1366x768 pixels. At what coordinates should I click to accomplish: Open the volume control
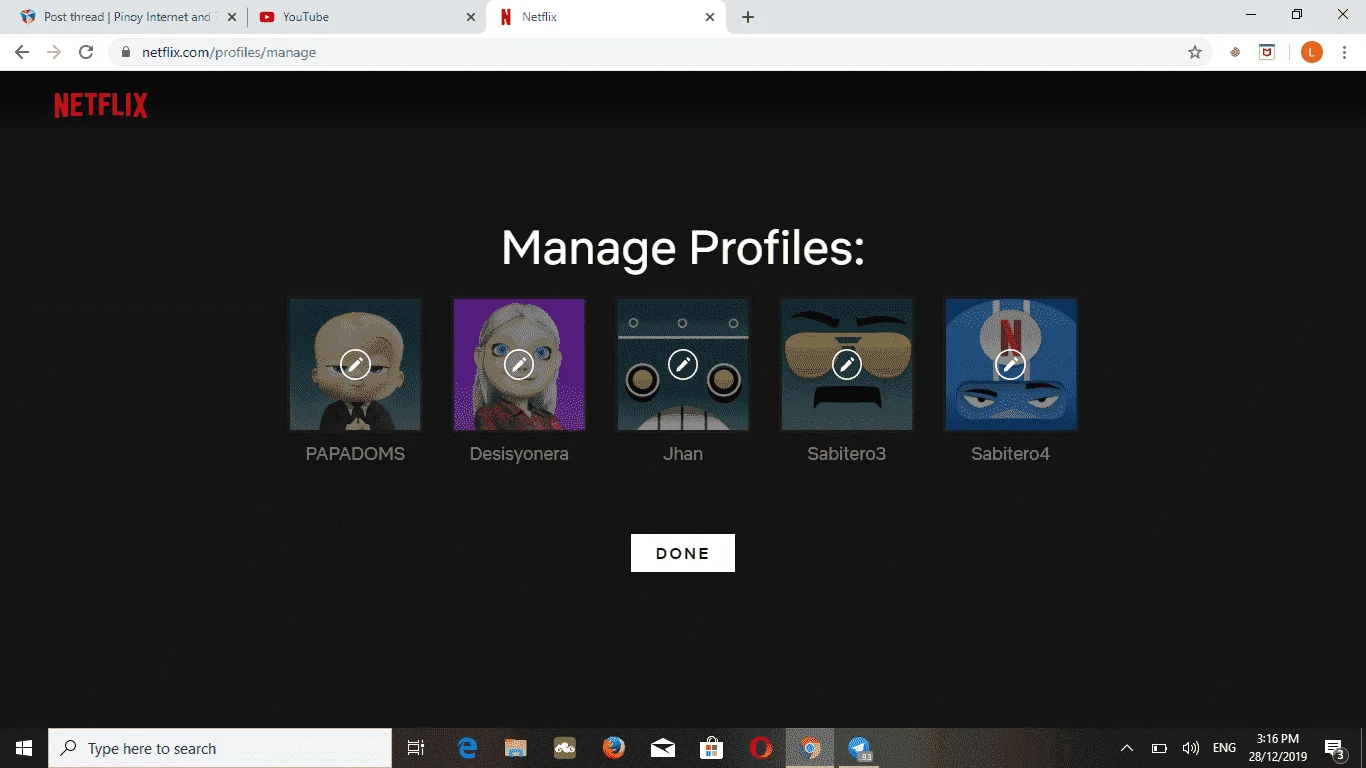(x=1190, y=748)
